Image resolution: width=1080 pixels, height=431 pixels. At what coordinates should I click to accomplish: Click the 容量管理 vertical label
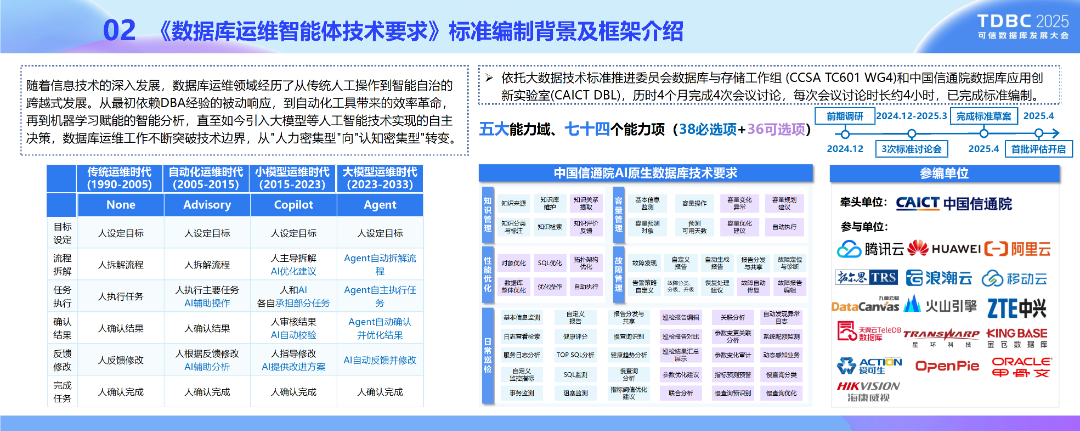click(617, 213)
